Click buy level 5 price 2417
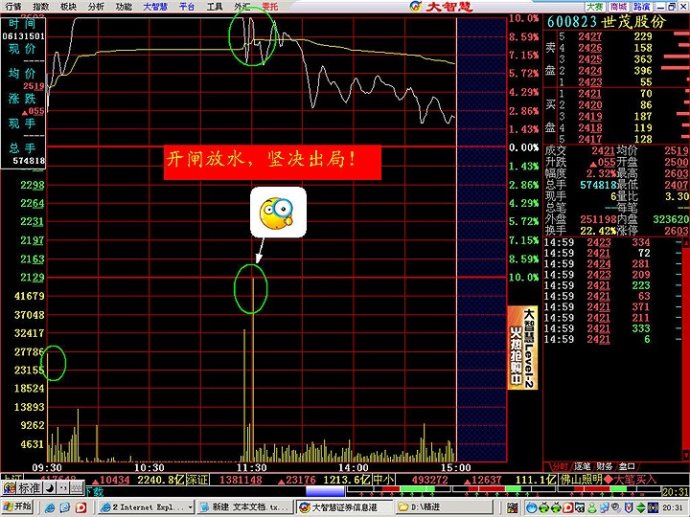Image resolution: width=690 pixels, height=517 pixels. pos(590,139)
